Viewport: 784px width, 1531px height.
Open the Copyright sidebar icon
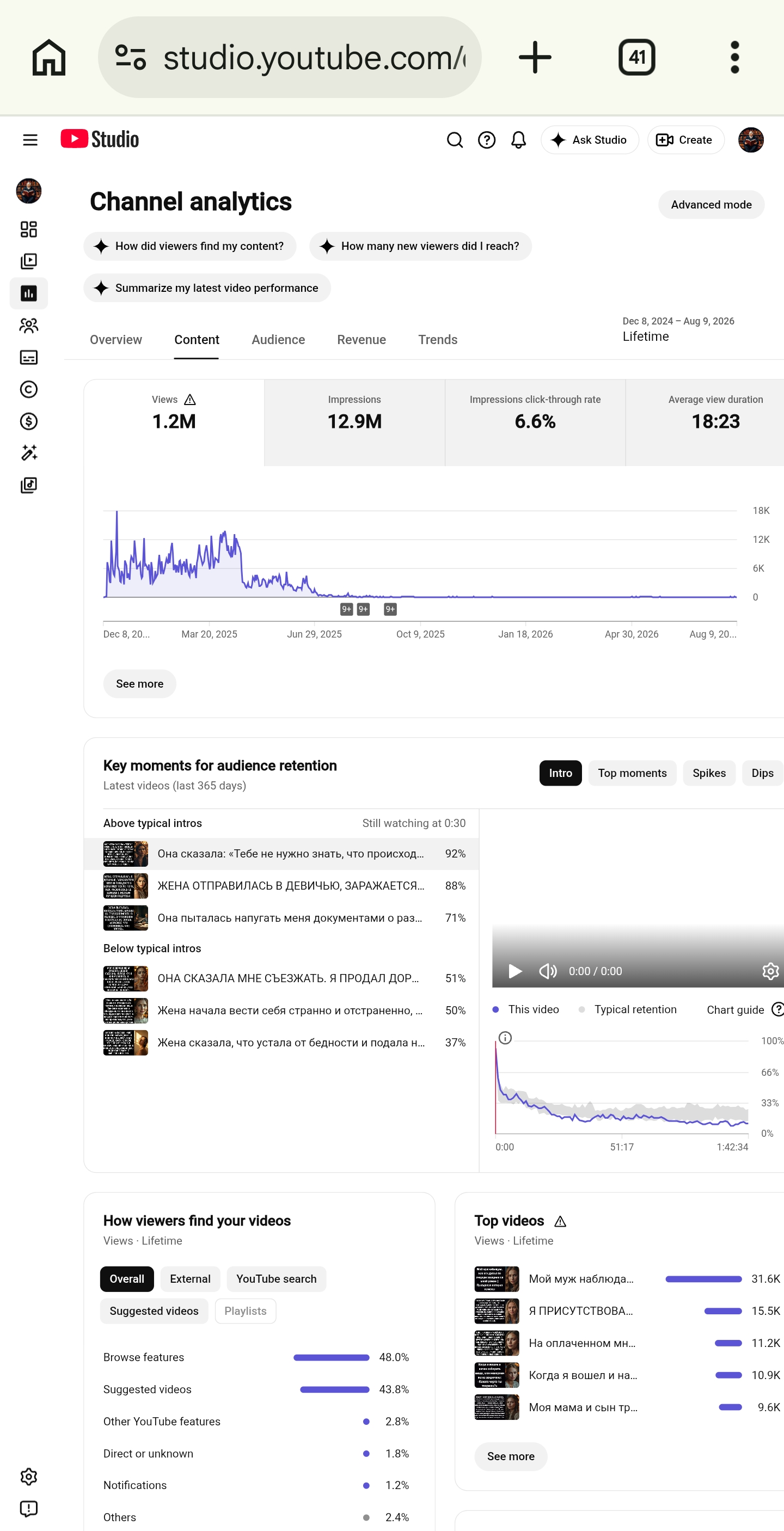(x=28, y=389)
